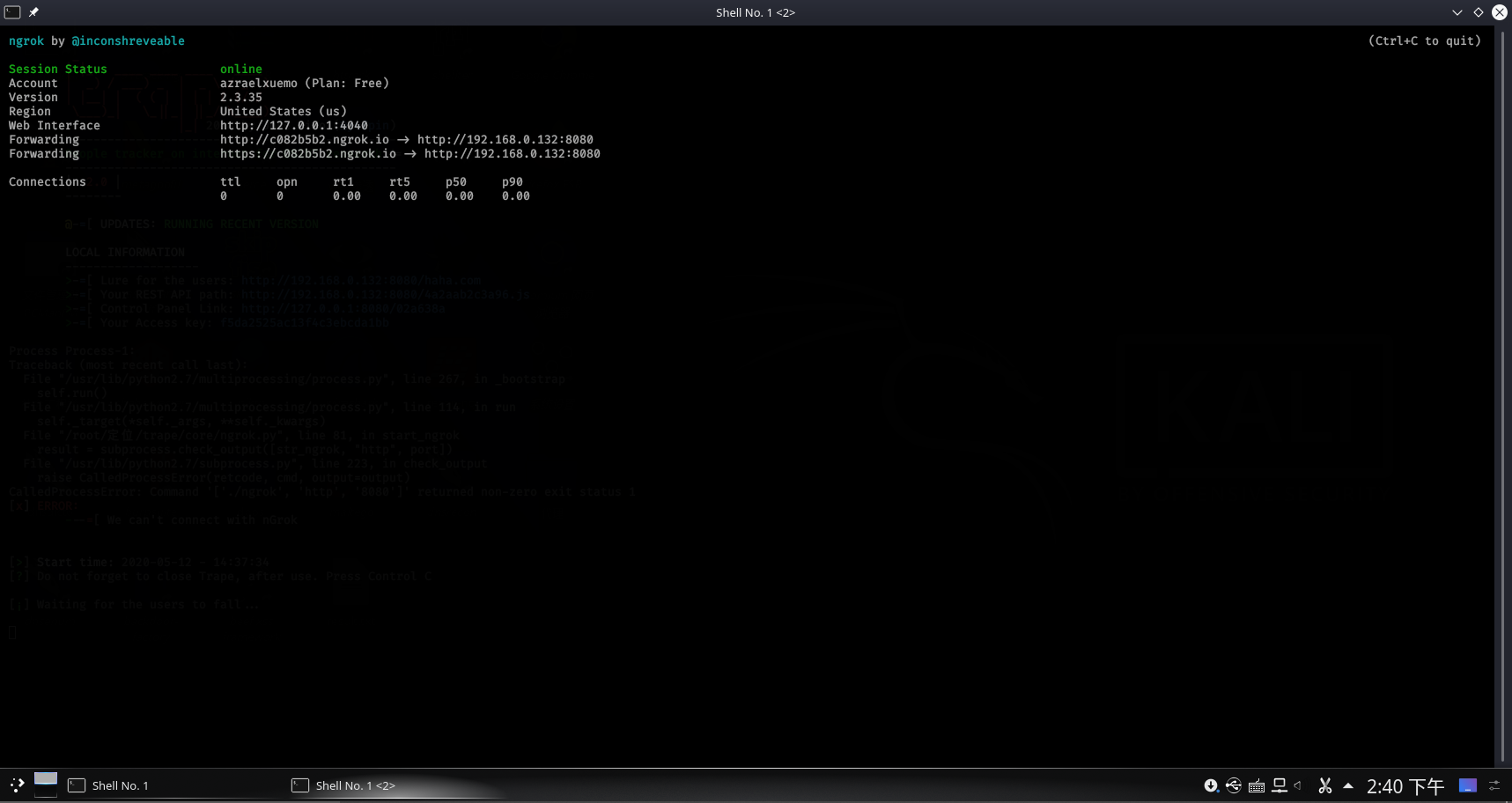Click the ttl column header
Screen dimensions: 1512x803
pyautogui.click(x=231, y=182)
